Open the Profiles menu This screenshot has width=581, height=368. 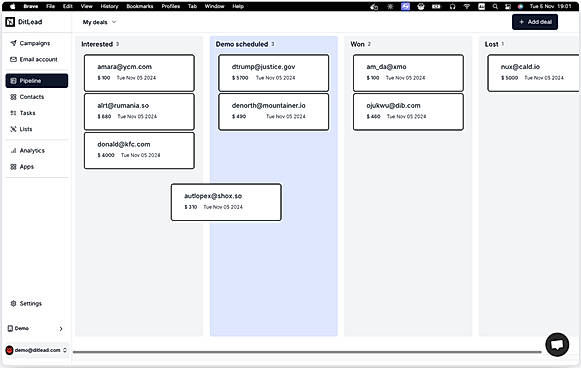(x=170, y=6)
